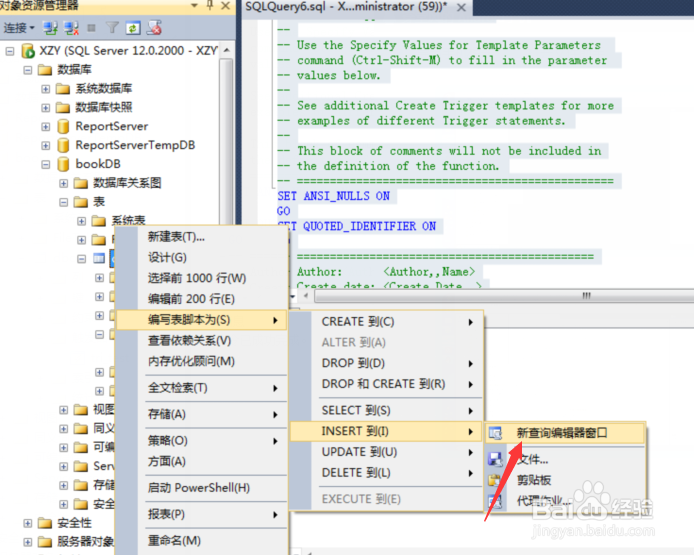Image resolution: width=694 pixels, height=555 pixels.
Task: Choose 新建表(T)... from context menu
Action: [201, 237]
